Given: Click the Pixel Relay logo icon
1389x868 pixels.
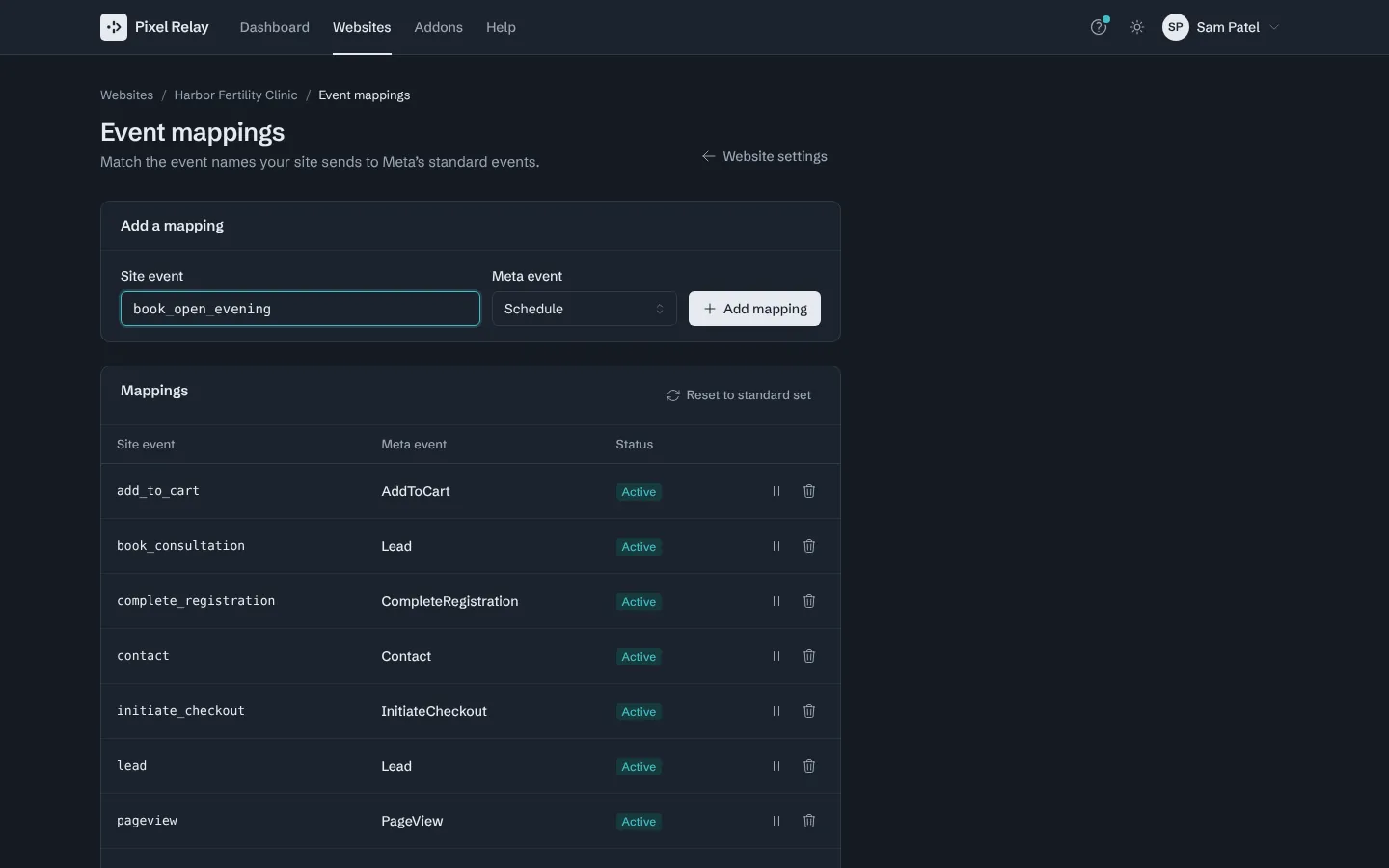Looking at the screenshot, I should click(x=114, y=27).
